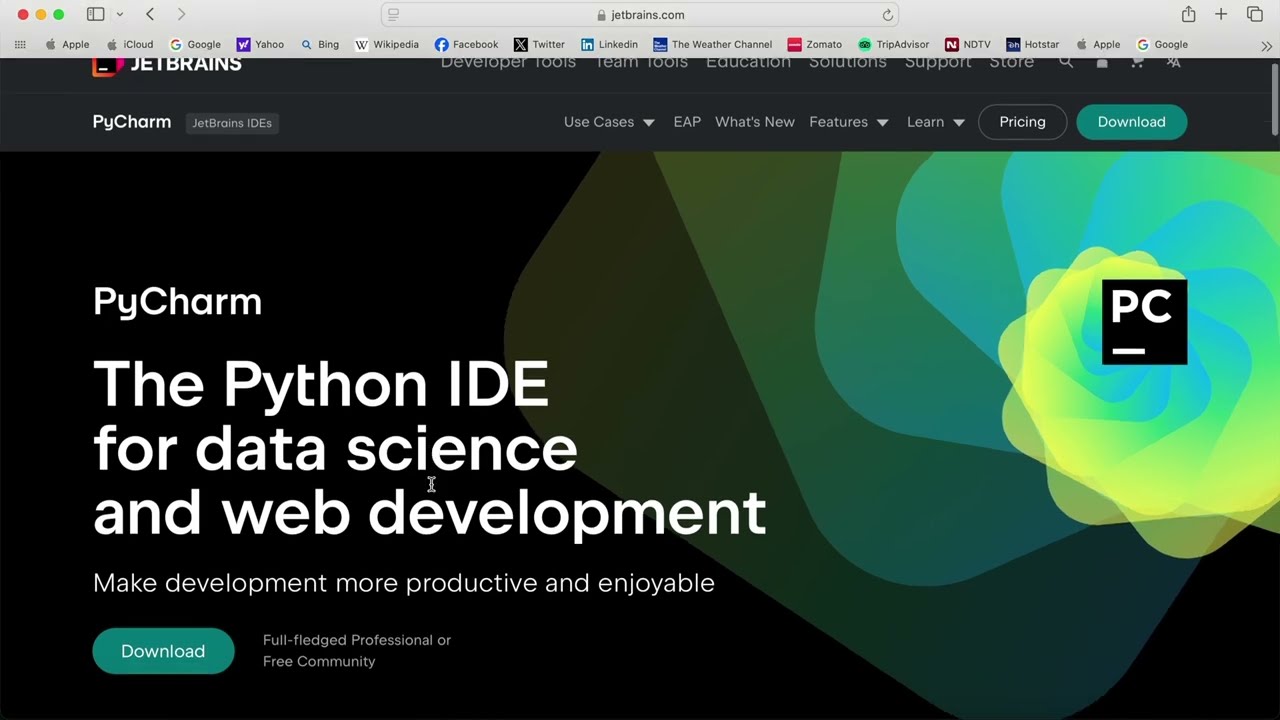Open the What's New menu item

755,122
